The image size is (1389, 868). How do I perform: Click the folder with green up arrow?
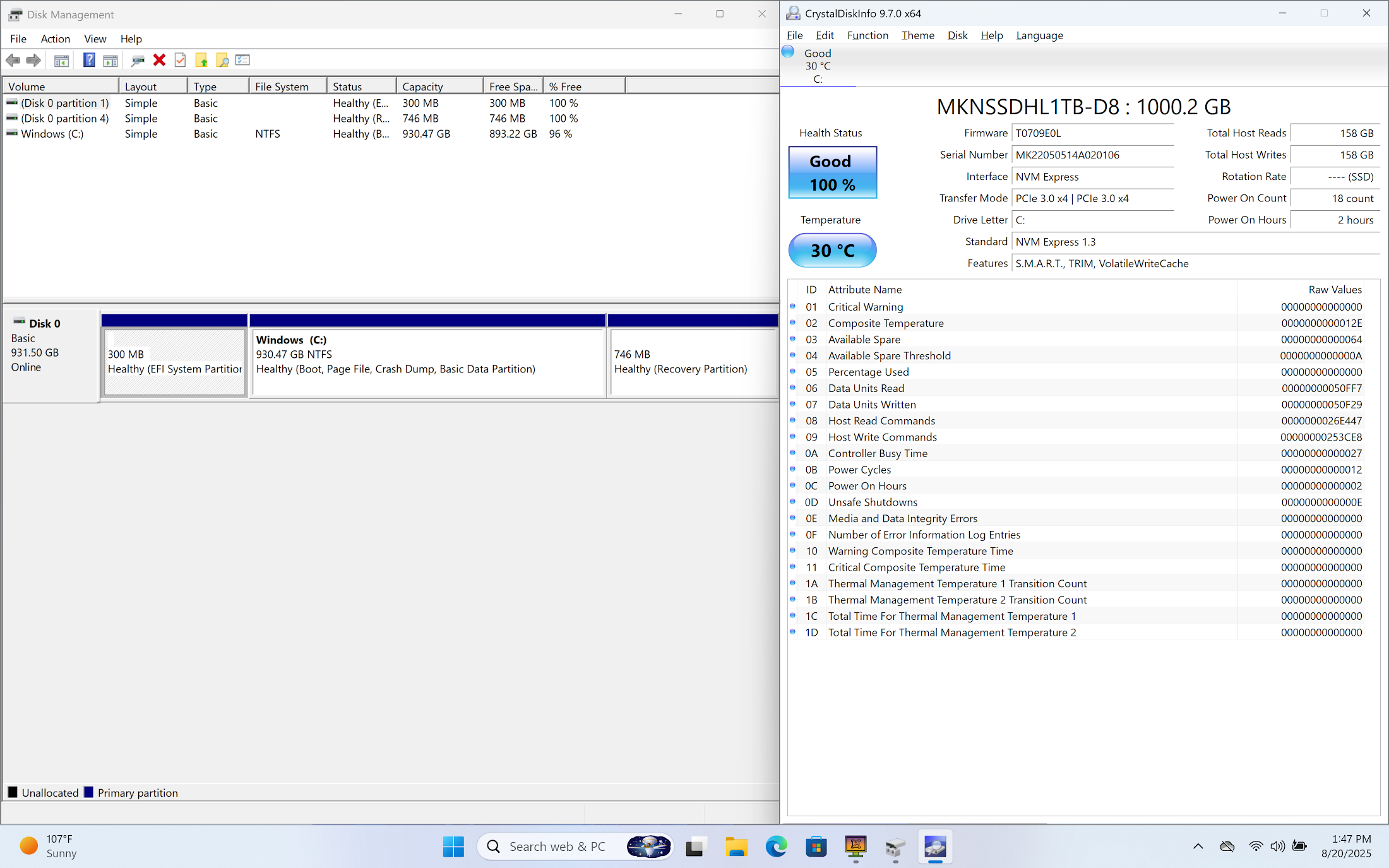(201, 61)
